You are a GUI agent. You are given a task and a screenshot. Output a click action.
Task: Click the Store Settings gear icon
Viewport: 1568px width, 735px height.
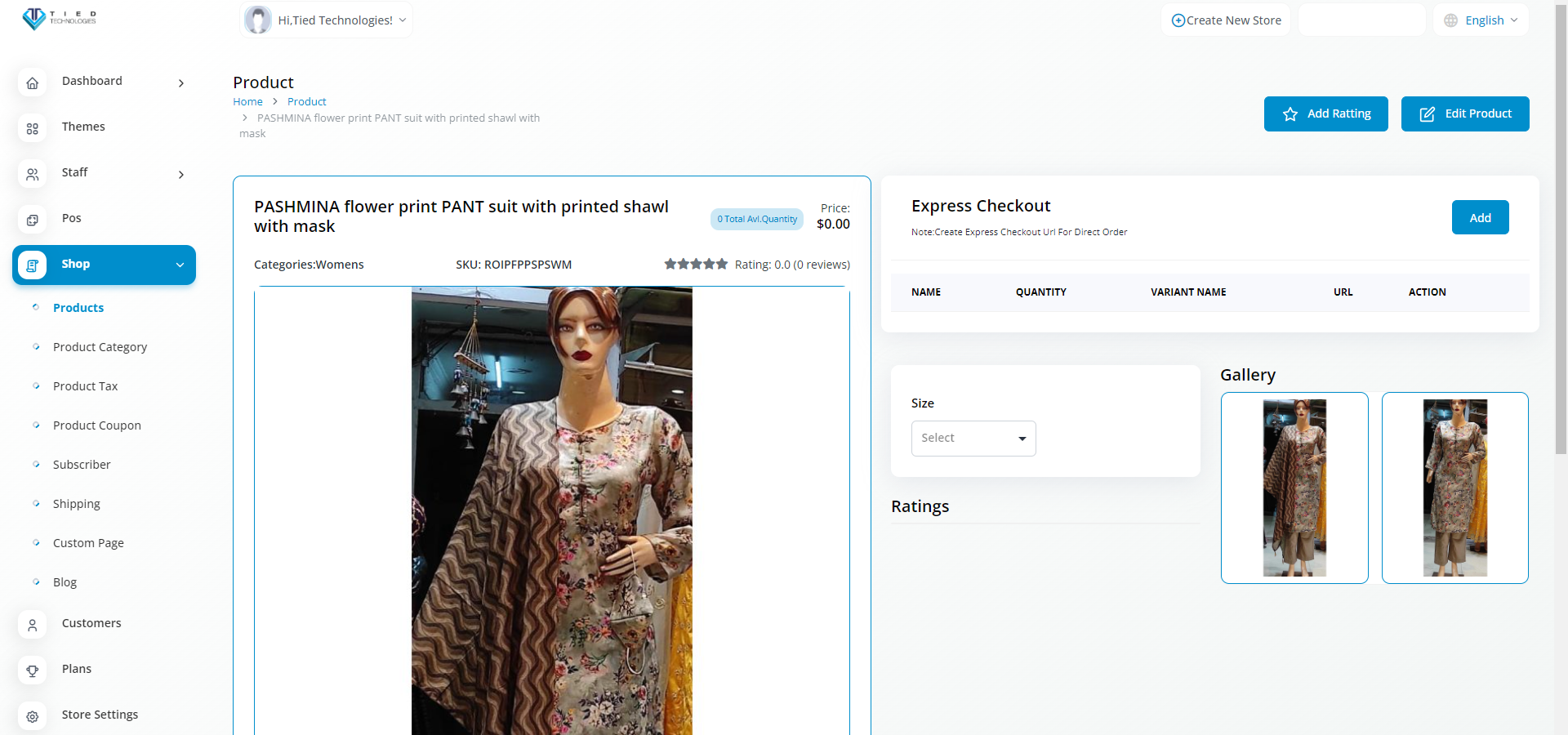tap(33, 716)
